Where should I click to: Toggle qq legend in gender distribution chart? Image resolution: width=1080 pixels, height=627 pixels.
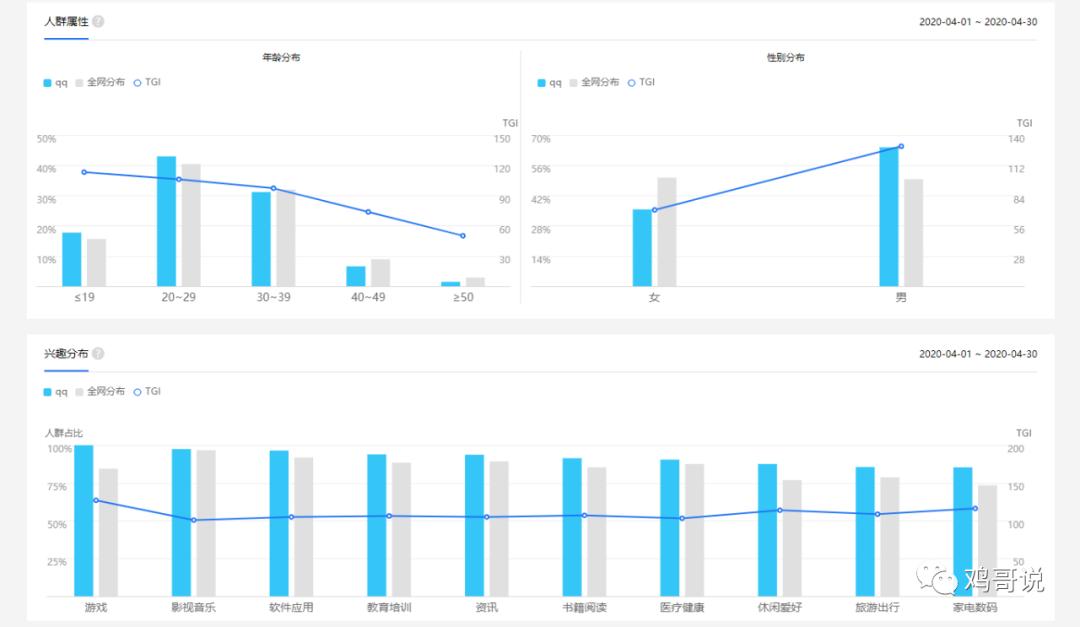tap(549, 82)
